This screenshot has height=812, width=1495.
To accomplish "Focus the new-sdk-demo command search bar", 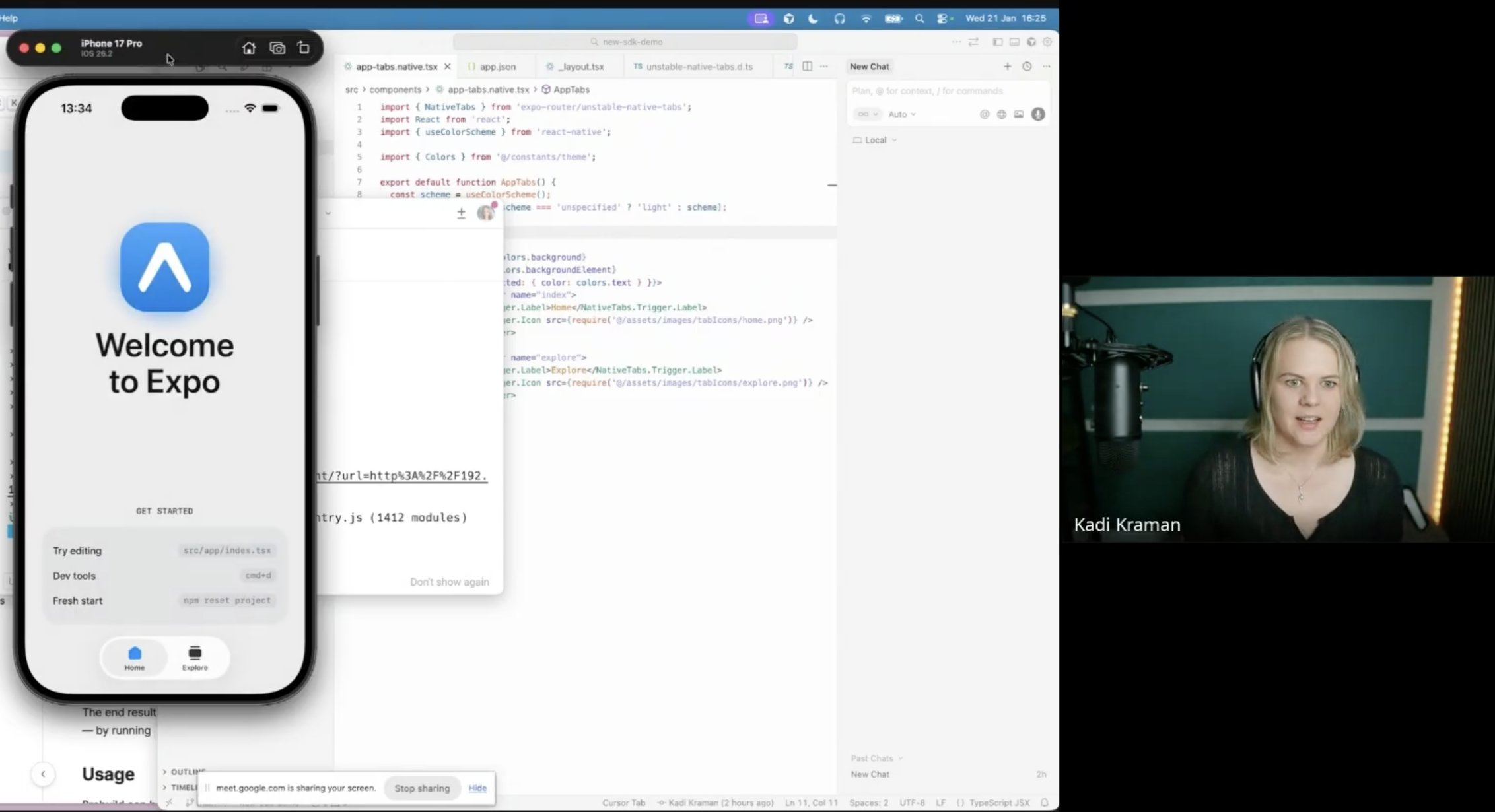I will [625, 42].
